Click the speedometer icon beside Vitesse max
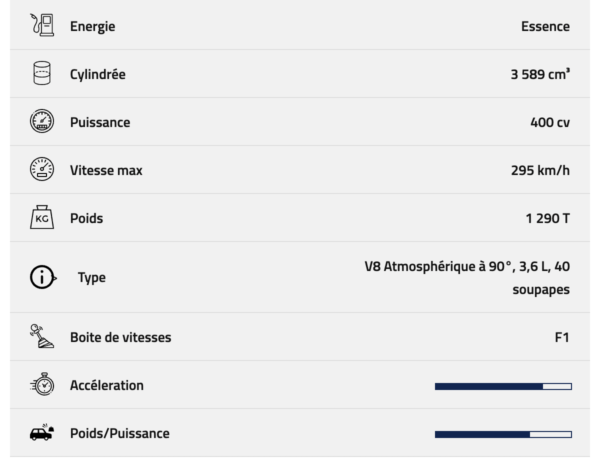The image size is (606, 459). [42, 169]
